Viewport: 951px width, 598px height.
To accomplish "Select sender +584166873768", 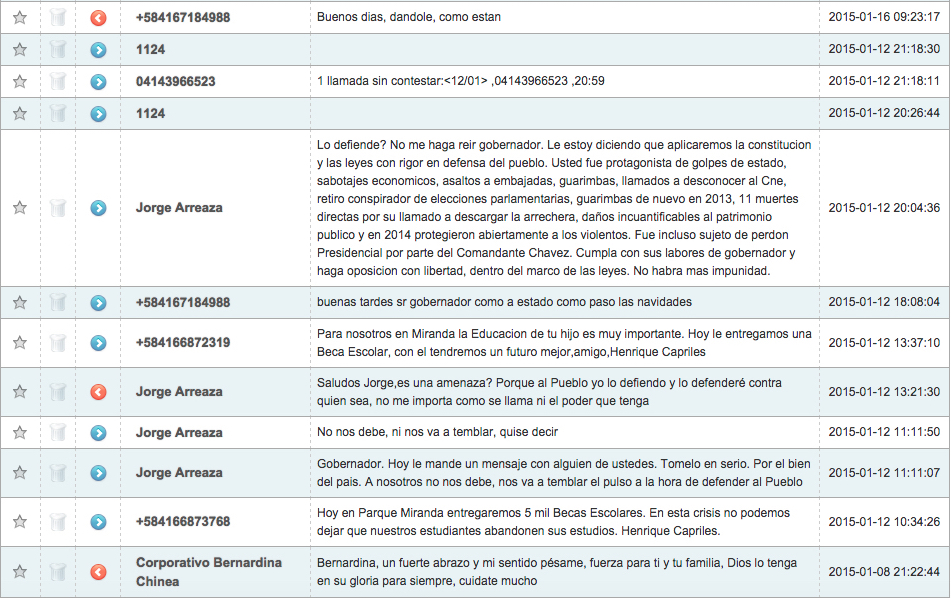I will (183, 522).
